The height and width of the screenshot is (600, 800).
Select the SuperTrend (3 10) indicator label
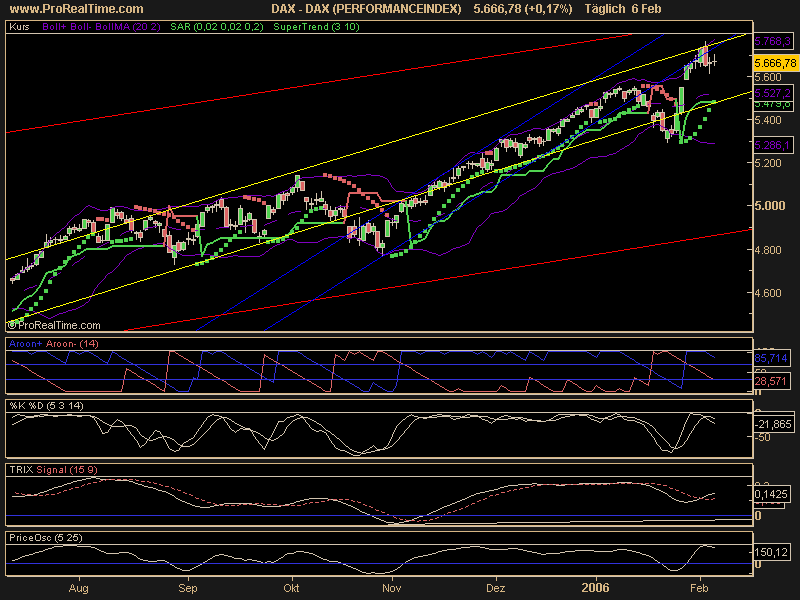(x=316, y=27)
